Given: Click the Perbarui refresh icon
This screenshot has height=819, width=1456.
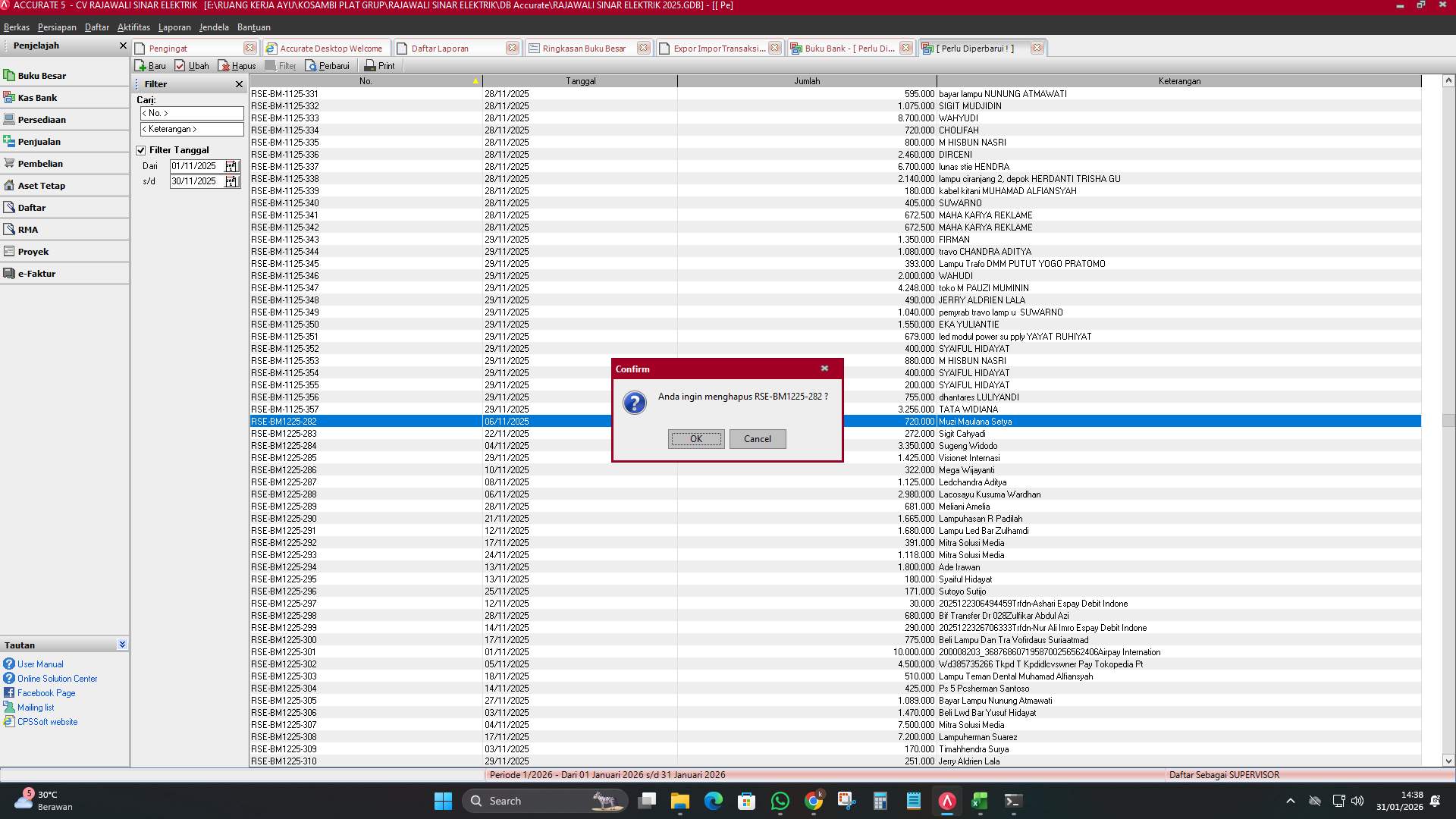Looking at the screenshot, I should coord(311,66).
